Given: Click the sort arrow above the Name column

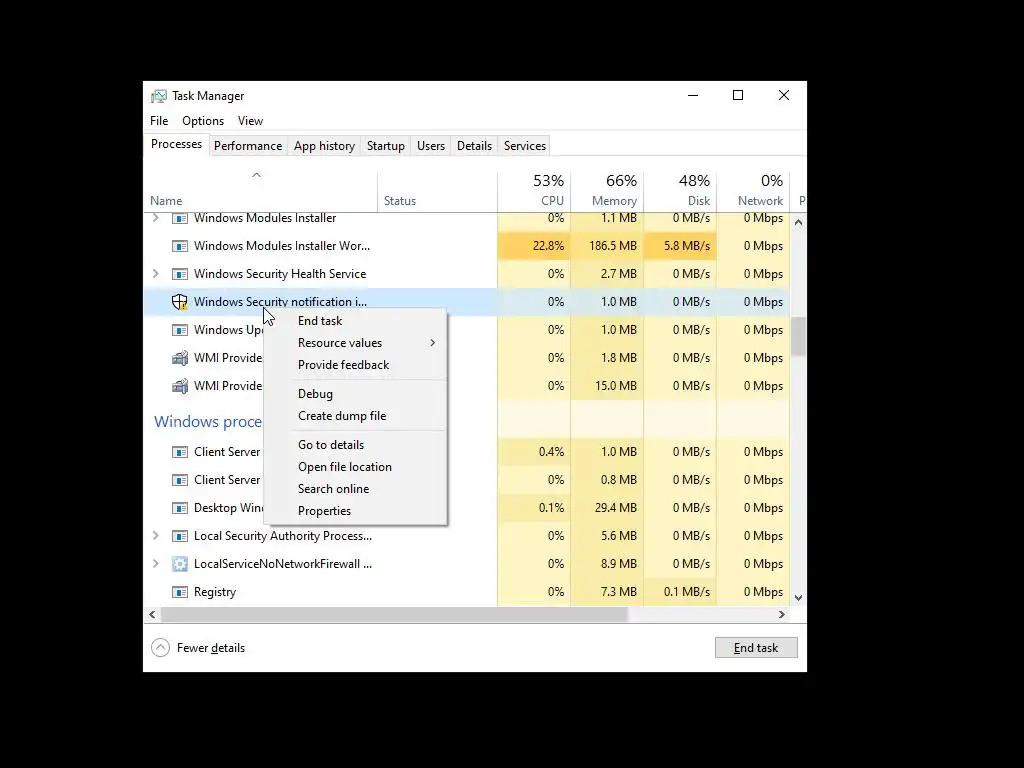Looking at the screenshot, I should click(x=257, y=175).
